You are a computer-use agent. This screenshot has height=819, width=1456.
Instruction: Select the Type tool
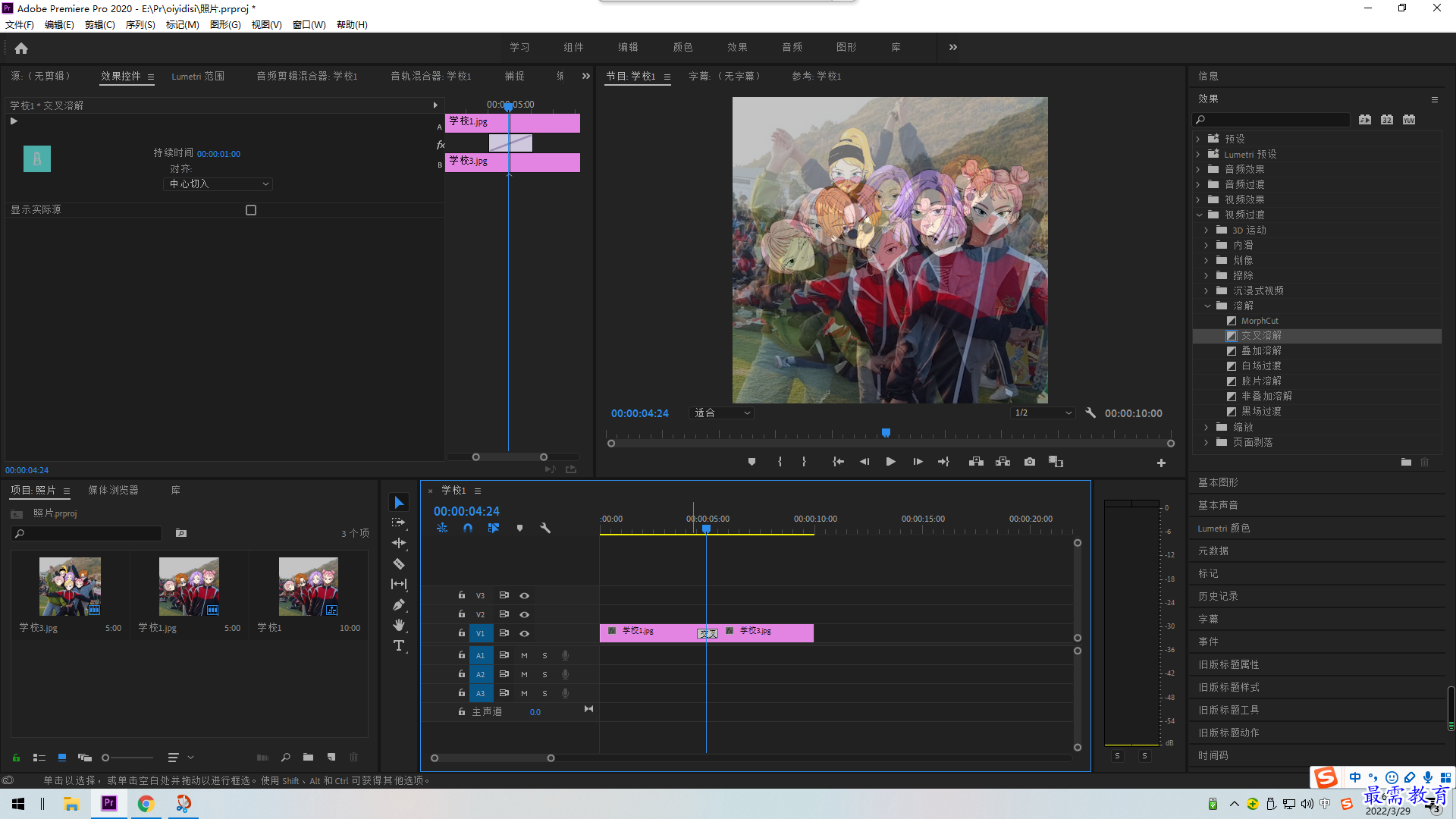pos(399,645)
